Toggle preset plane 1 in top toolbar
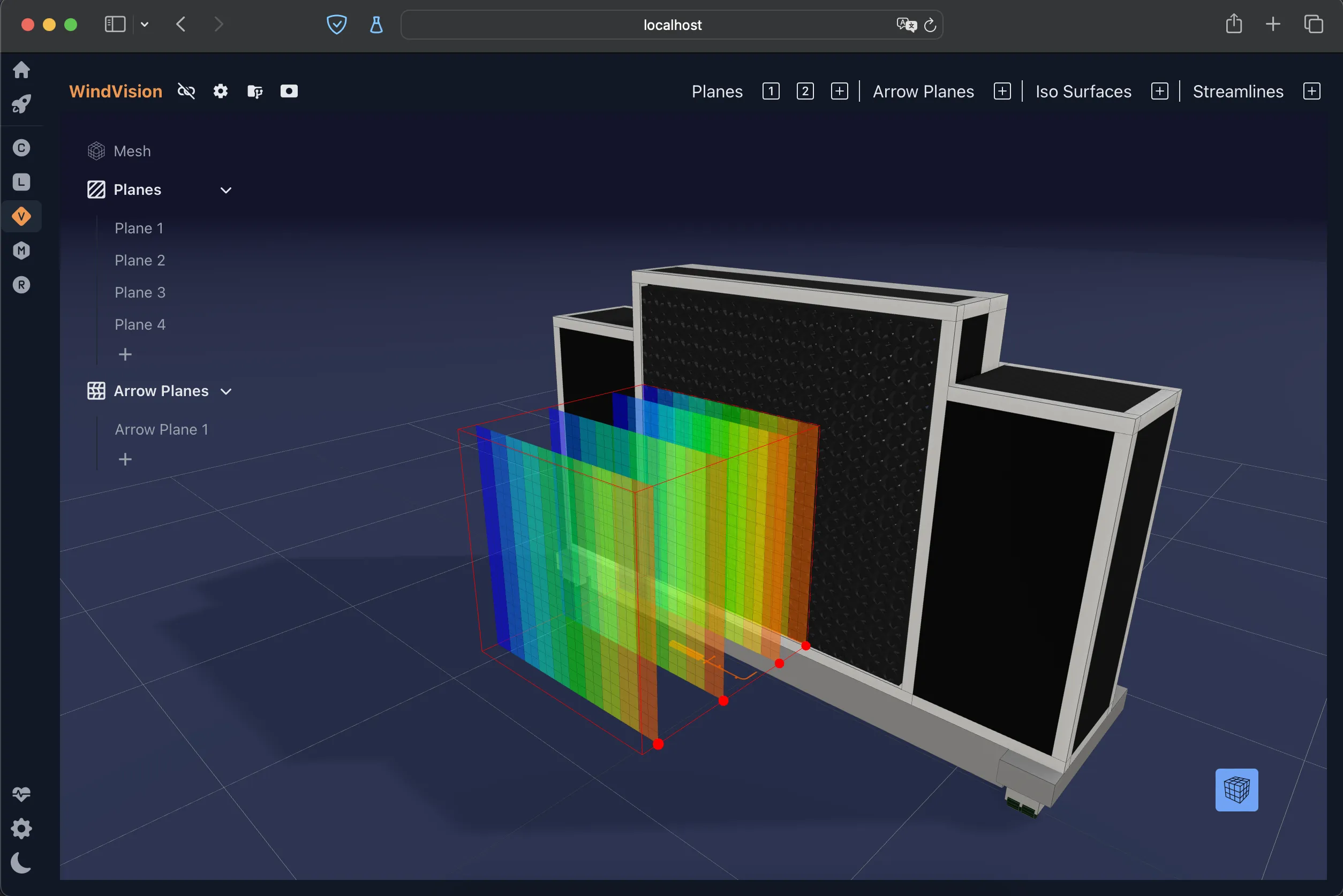 coord(771,92)
